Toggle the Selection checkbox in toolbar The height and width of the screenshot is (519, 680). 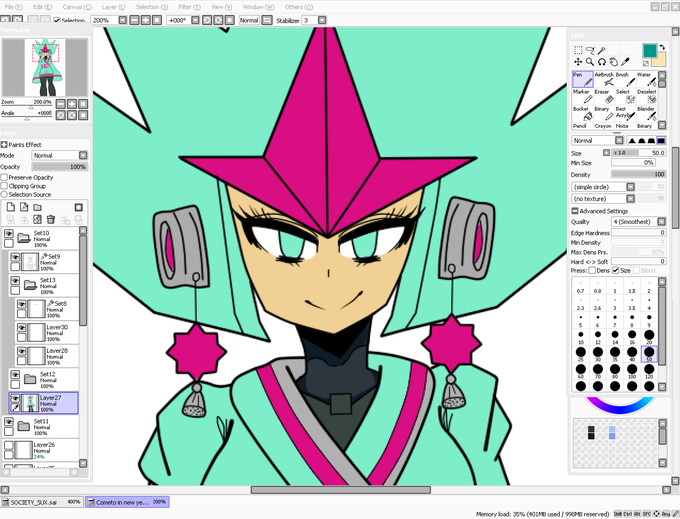[x=57, y=20]
